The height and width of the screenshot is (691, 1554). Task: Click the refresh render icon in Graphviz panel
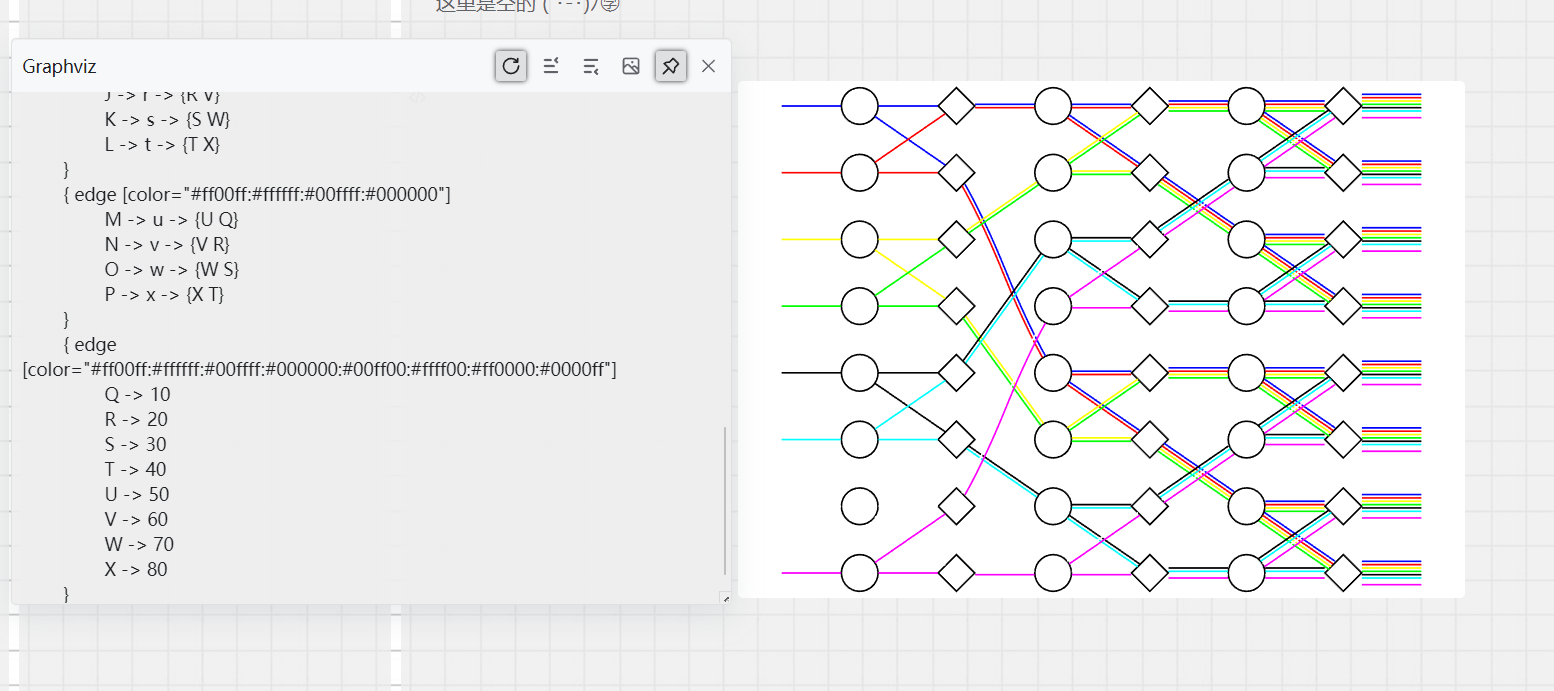click(511, 66)
